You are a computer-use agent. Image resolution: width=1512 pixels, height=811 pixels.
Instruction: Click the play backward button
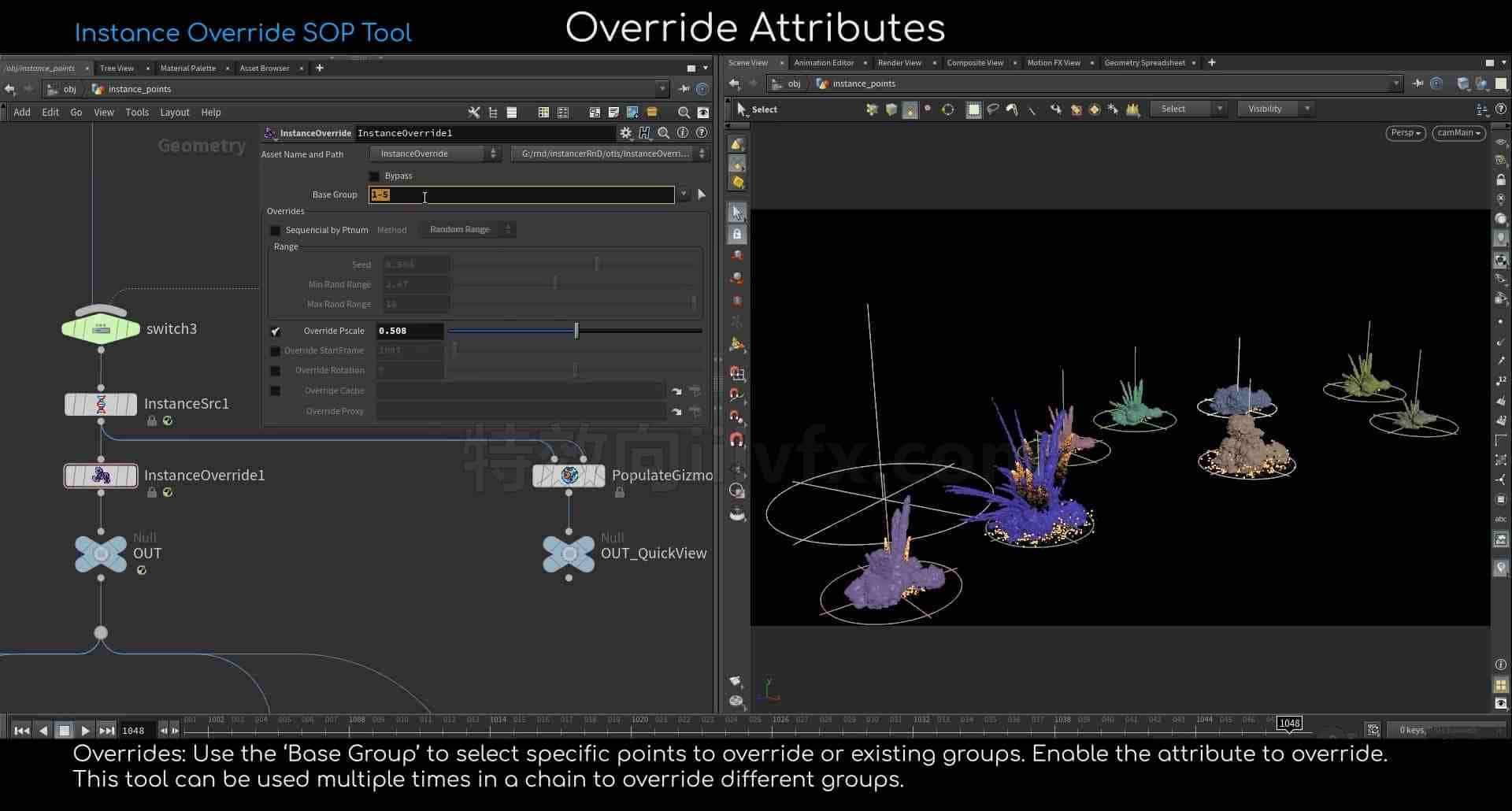(x=44, y=731)
